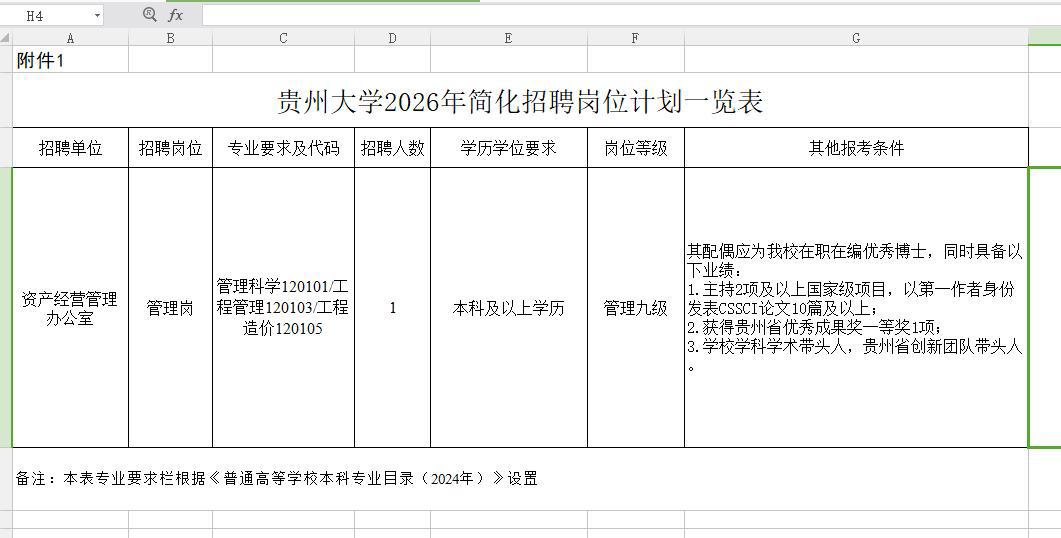Select the recruit count cell showing 1
The image size is (1061, 538).
(392, 308)
